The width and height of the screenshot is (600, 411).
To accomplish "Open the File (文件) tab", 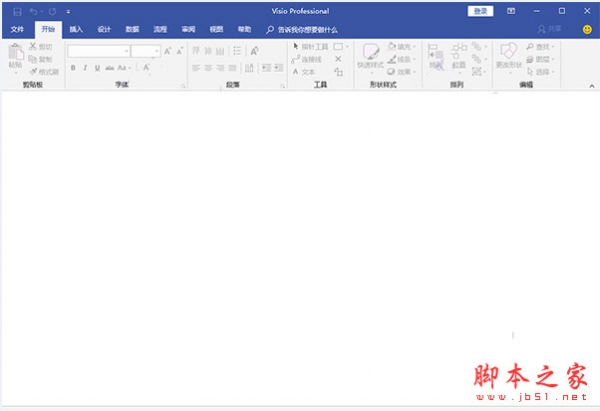I will point(17,29).
